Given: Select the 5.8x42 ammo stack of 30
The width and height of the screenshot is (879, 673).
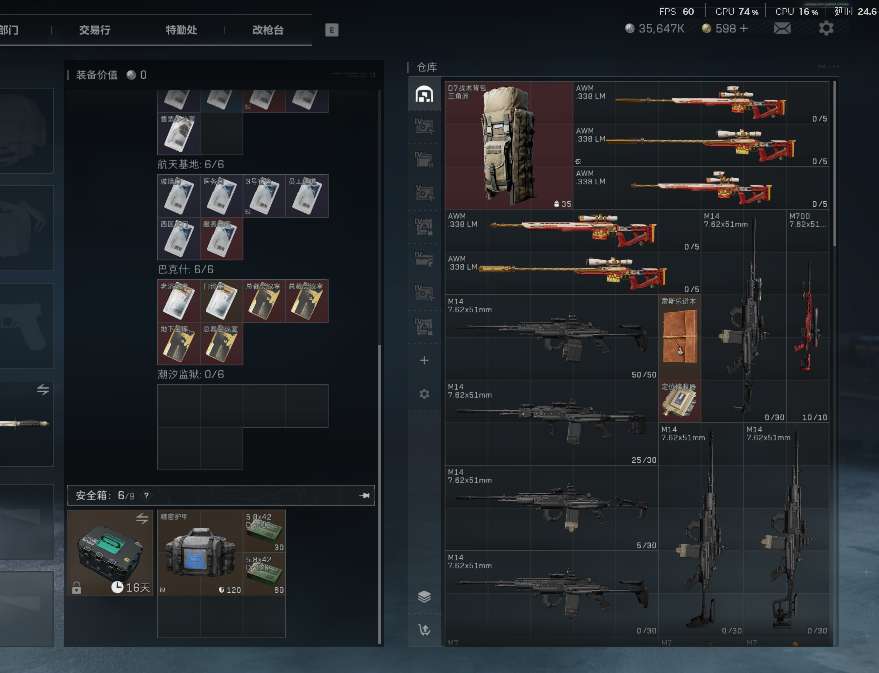Looking at the screenshot, I should [265, 531].
